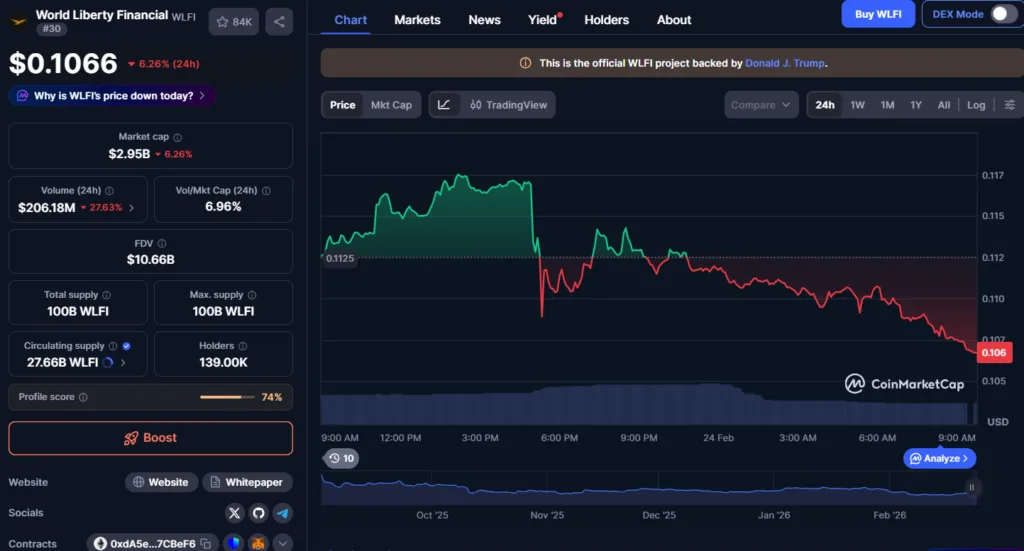Open the share icon button
1024x551 pixels.
coord(279,22)
